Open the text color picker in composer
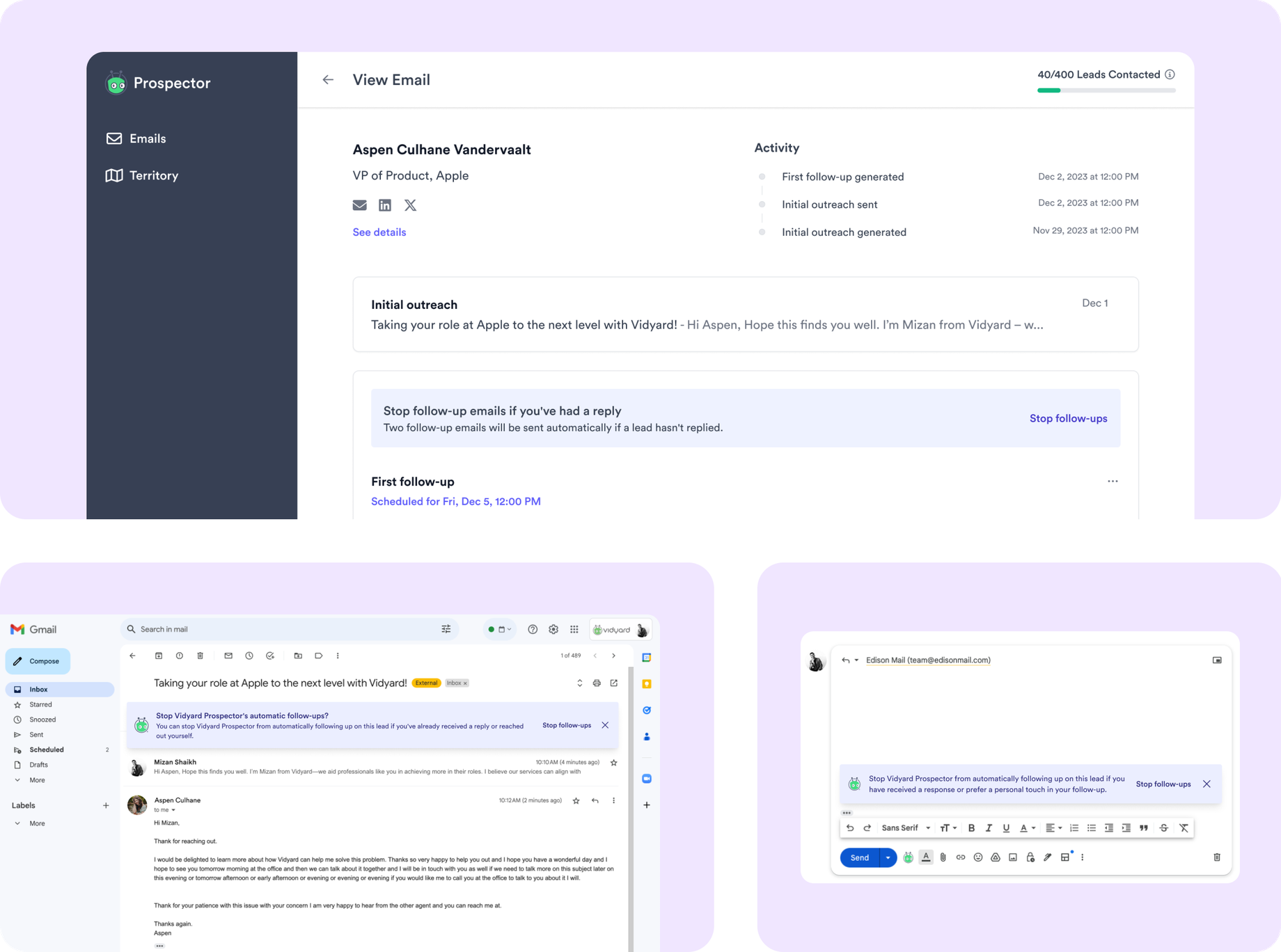The image size is (1281, 952). 1028,828
